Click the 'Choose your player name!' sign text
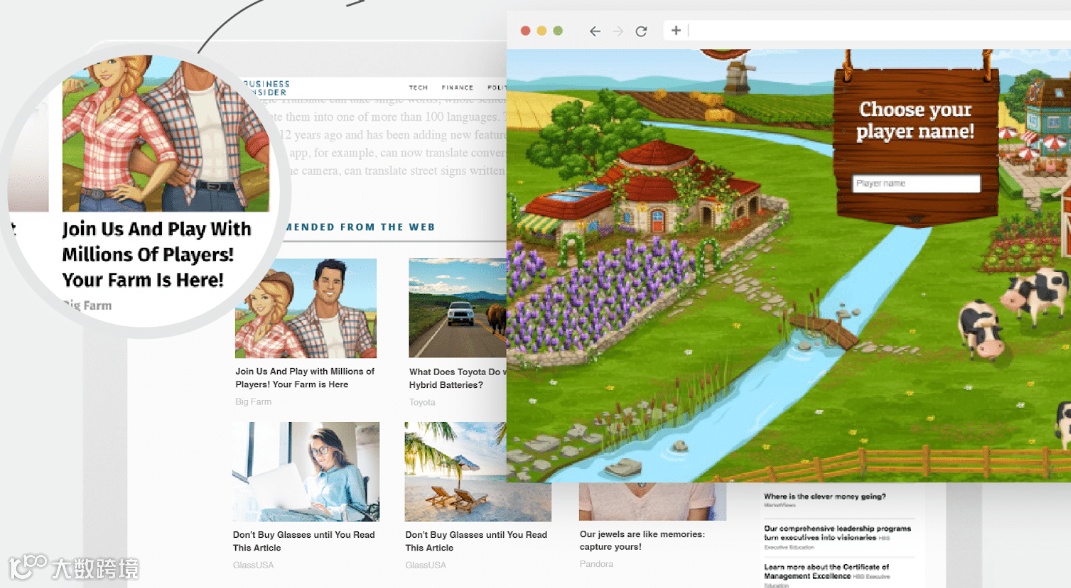 coord(915,120)
